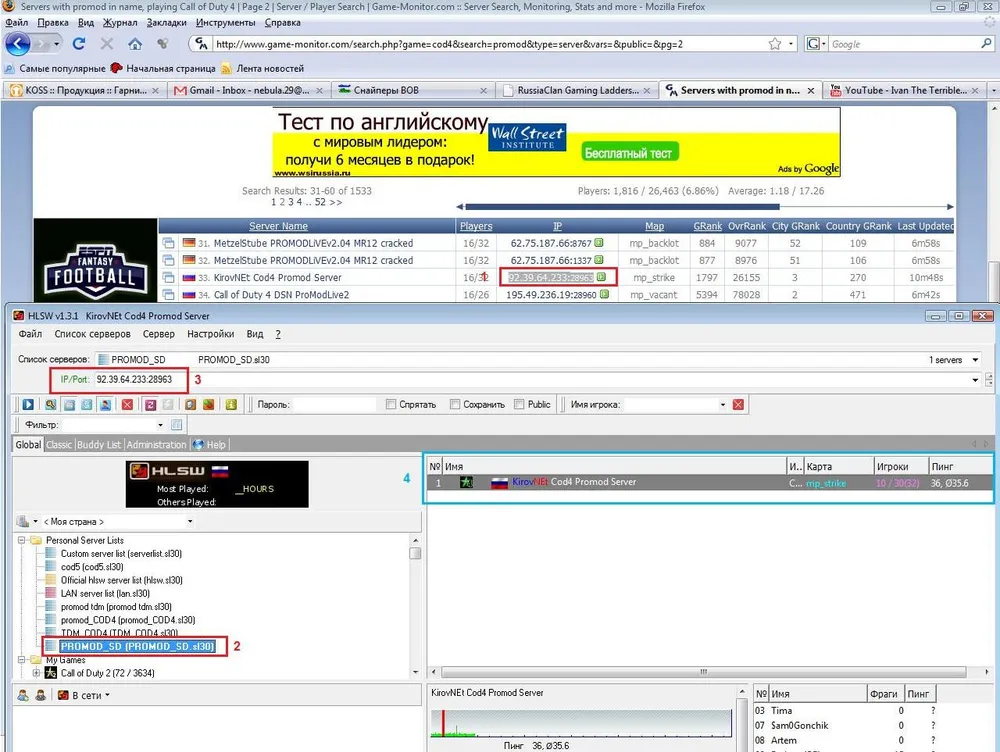Click the red X icon in HLSW toolbar
This screenshot has height=752, width=1000.
tap(127, 405)
